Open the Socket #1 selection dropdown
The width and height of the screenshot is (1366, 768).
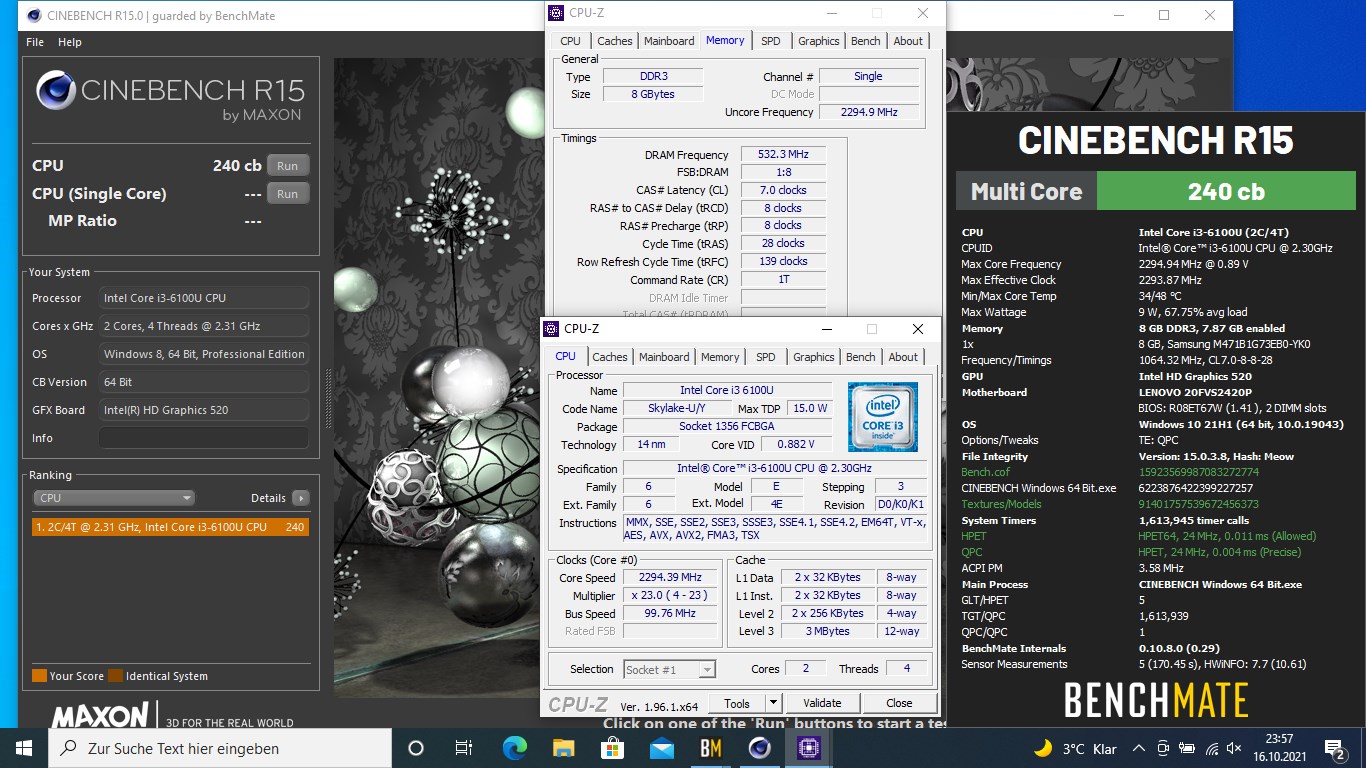tap(669, 670)
